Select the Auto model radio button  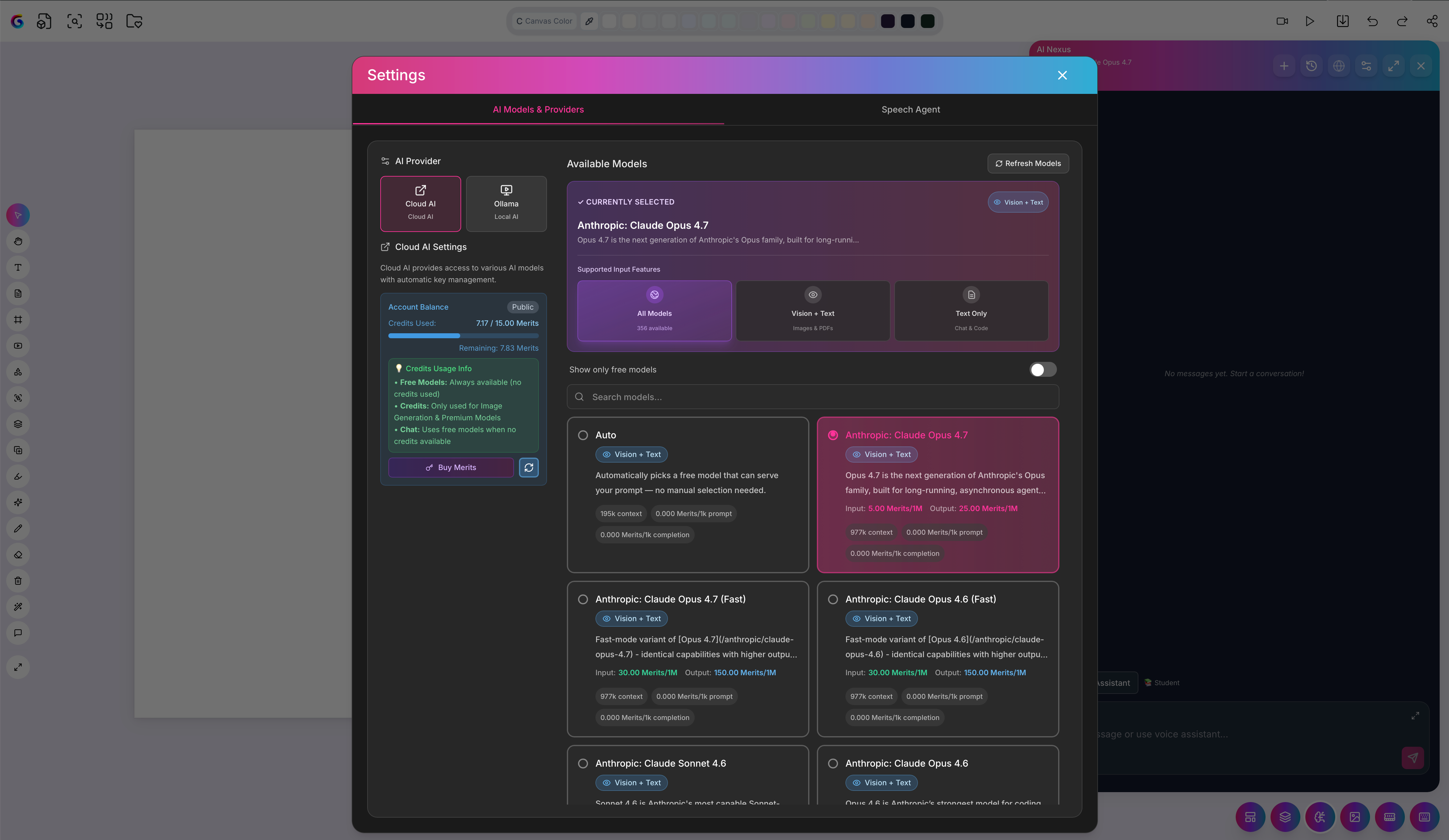[583, 435]
